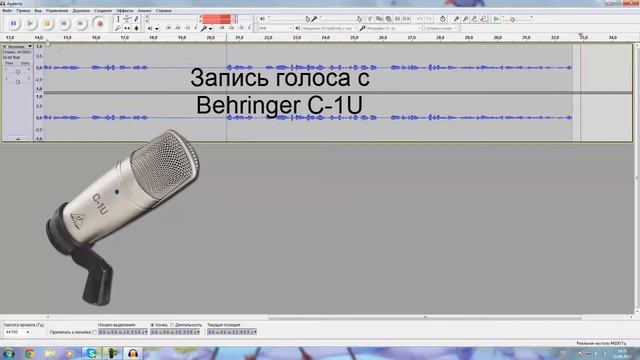
Task: Open the output device dropdown
Action: [x=329, y=28]
